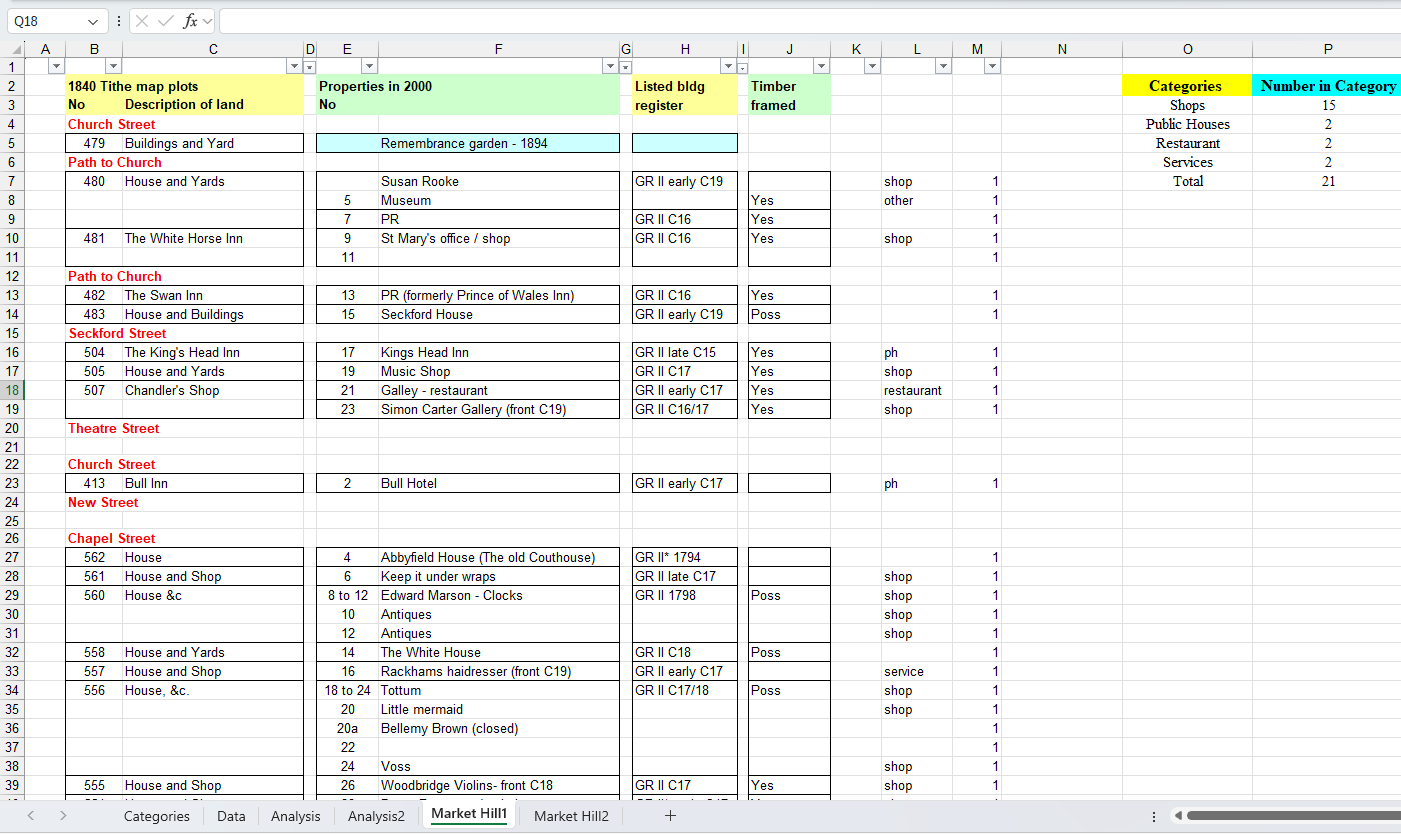Click the 'Public Houses' category cell
The image size is (1401, 834).
point(1187,124)
